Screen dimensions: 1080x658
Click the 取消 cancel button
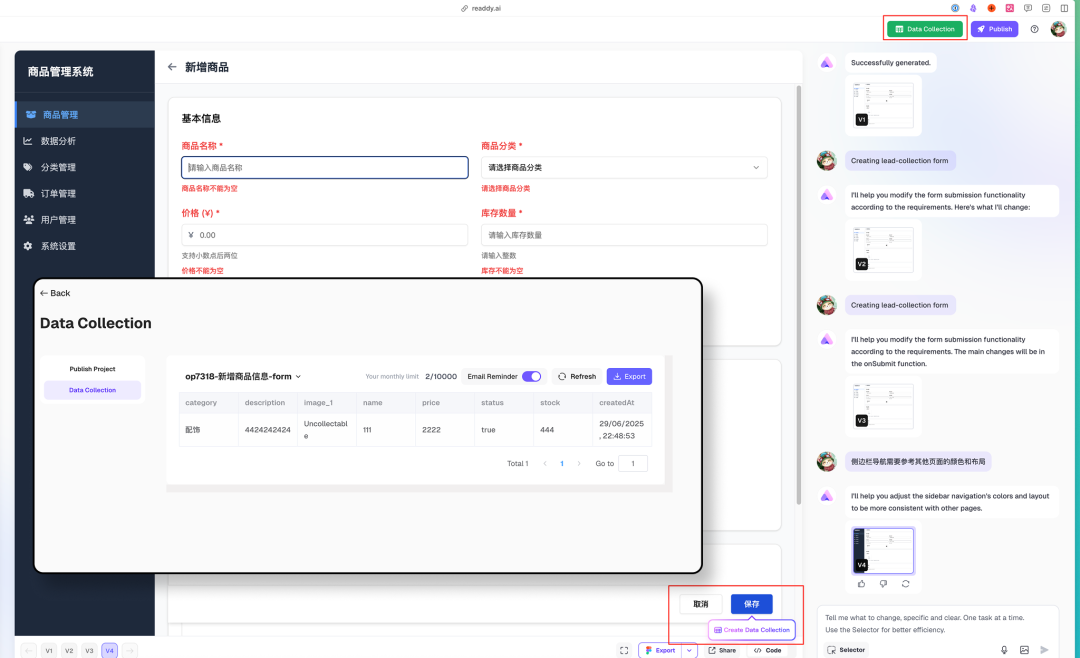click(700, 604)
